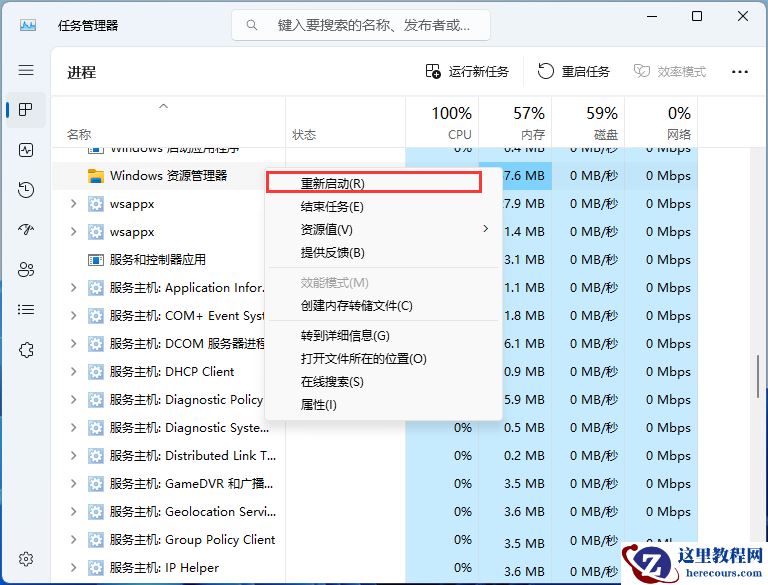Screen dimensions: 768x585
Task: Expand the first wsappx process
Action: [73, 204]
